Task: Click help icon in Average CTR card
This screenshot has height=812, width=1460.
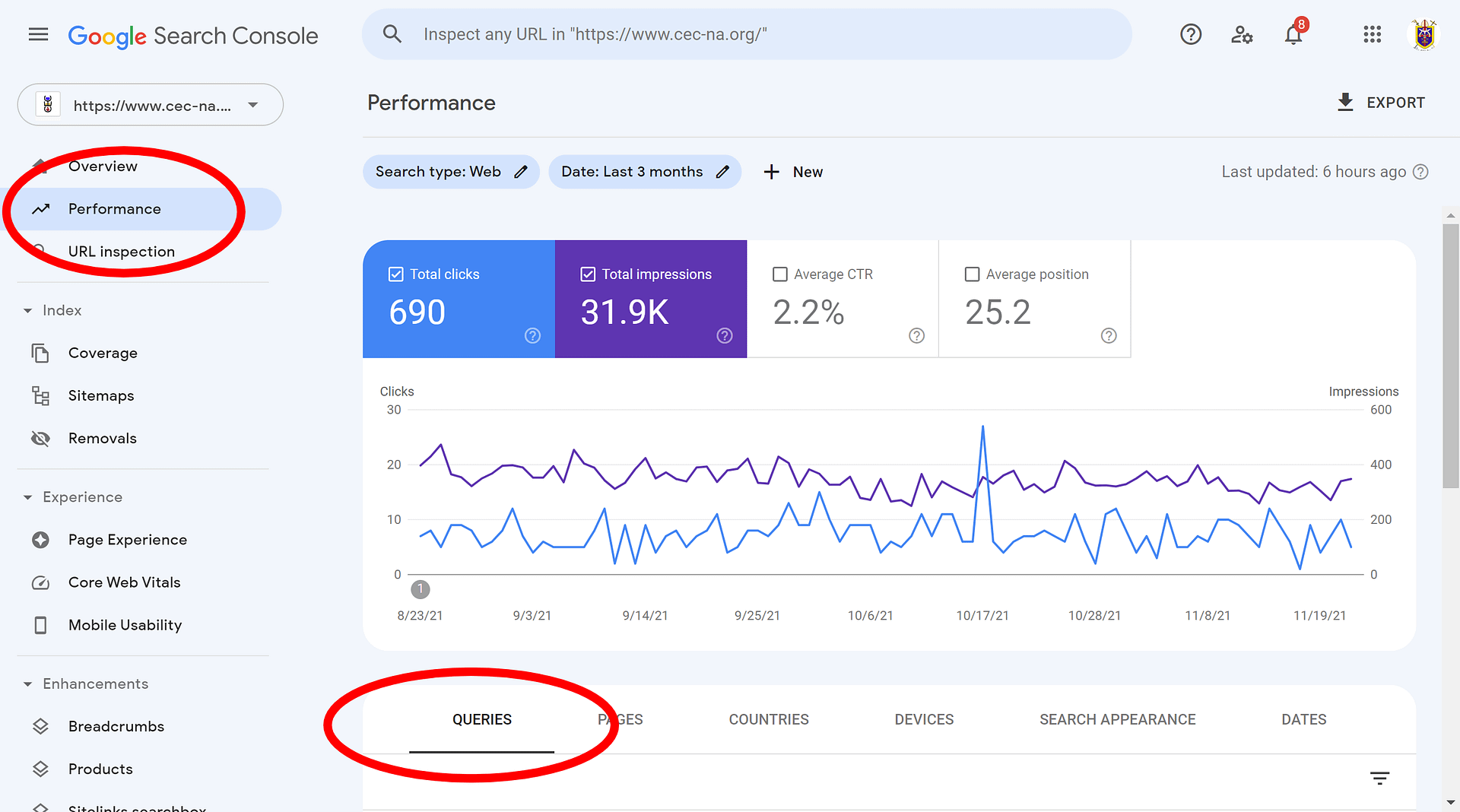Action: pos(917,335)
